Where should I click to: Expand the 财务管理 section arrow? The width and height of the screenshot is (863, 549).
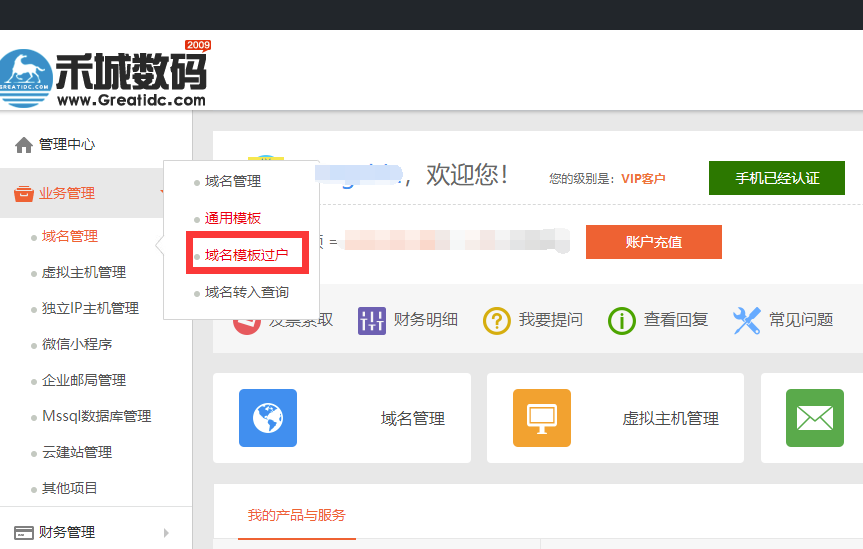click(x=167, y=533)
